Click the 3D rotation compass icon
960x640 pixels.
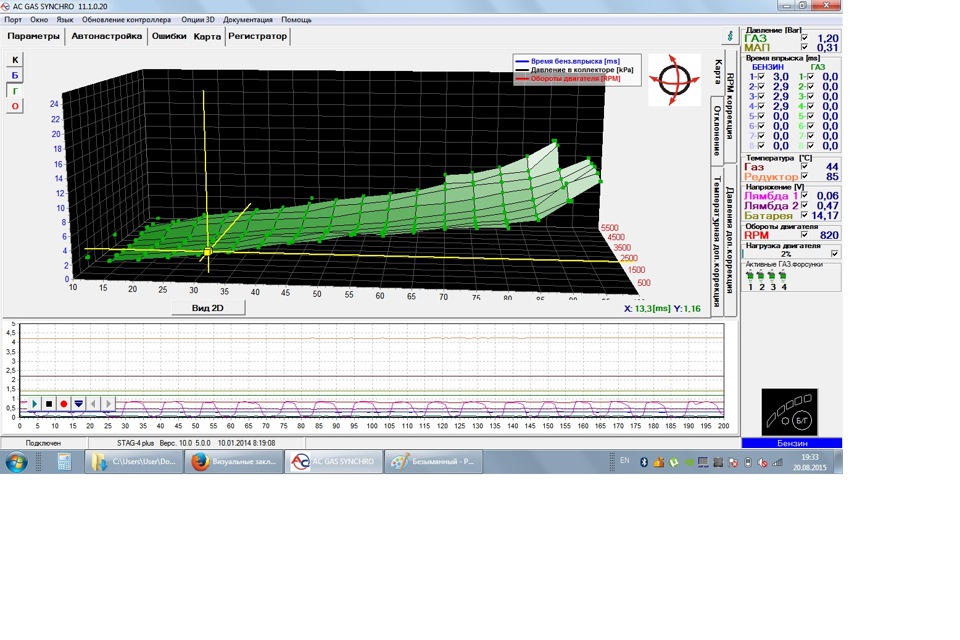click(x=673, y=79)
